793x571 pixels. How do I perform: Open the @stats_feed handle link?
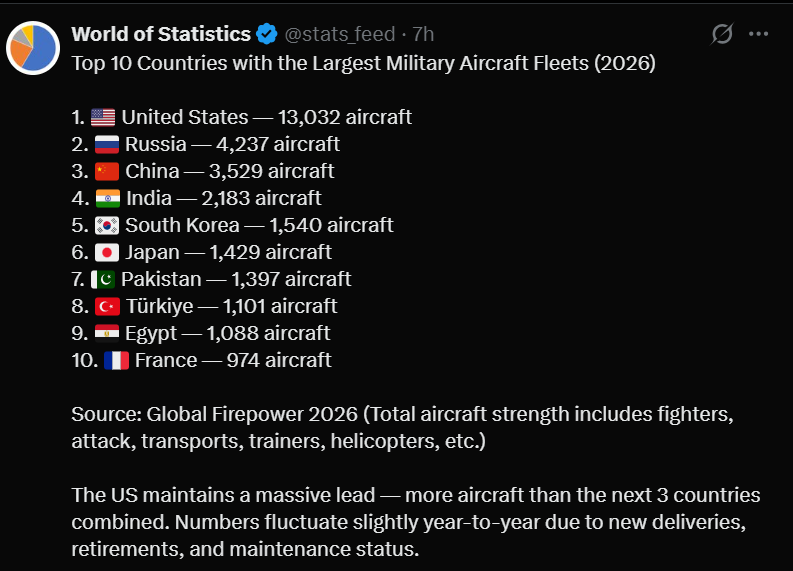coord(340,34)
